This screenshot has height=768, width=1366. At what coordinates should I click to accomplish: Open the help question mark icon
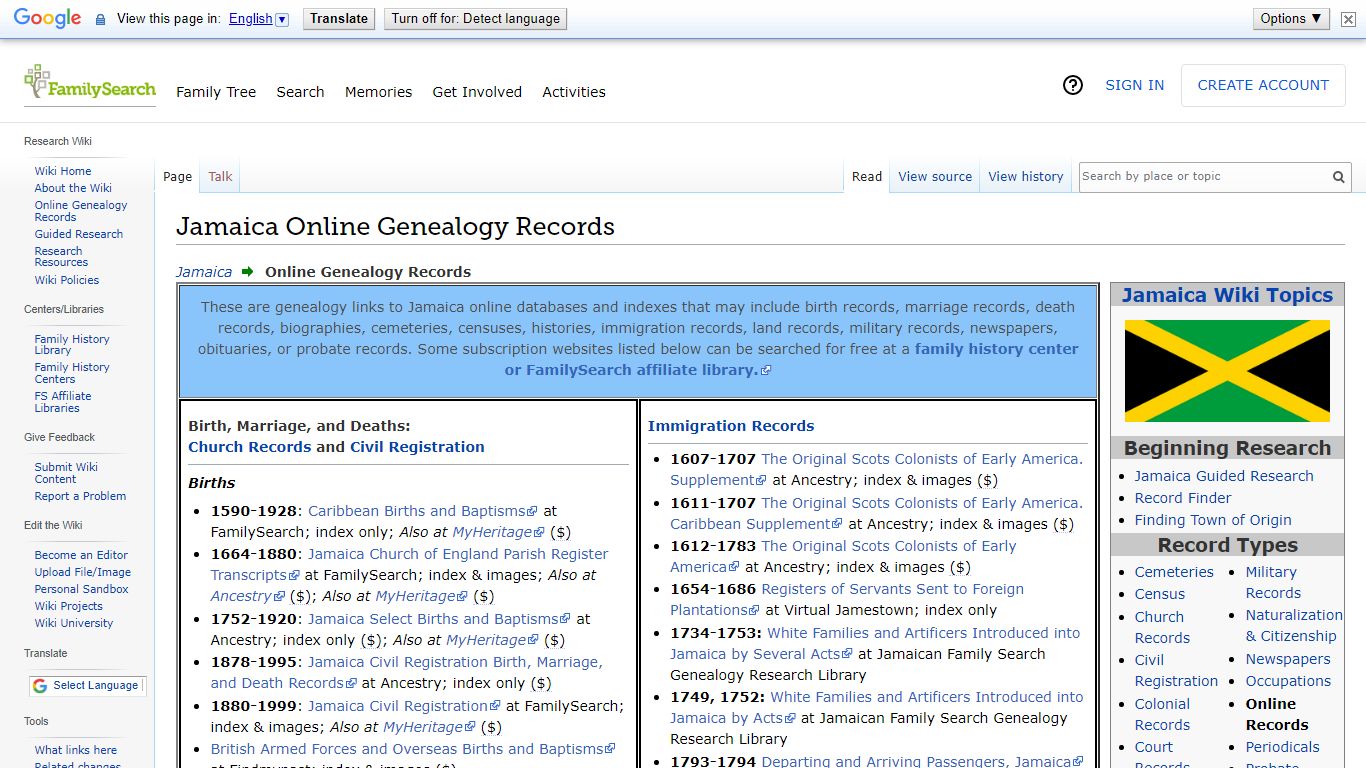[x=1073, y=85]
